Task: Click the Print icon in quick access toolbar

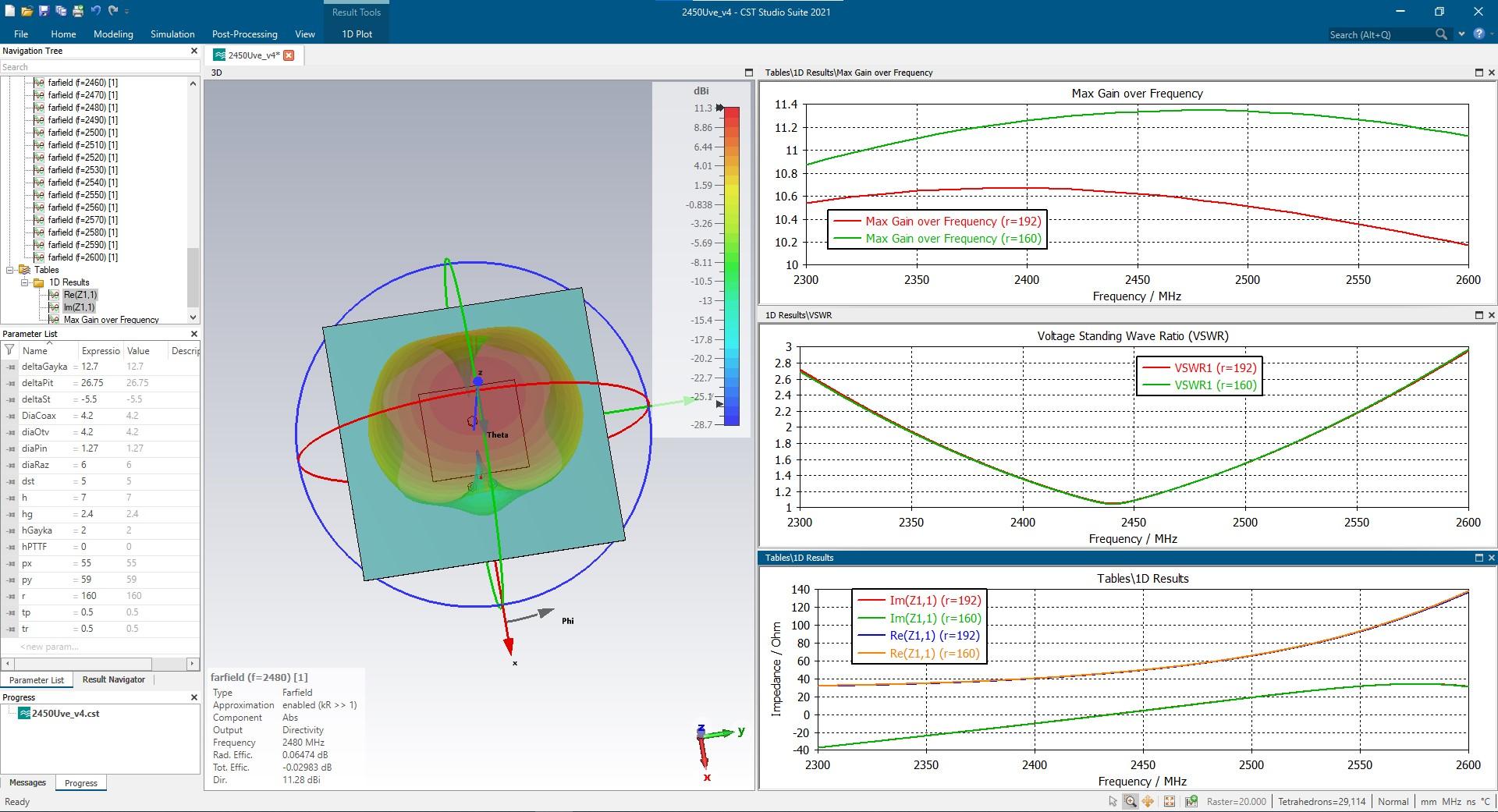Action: click(x=78, y=11)
